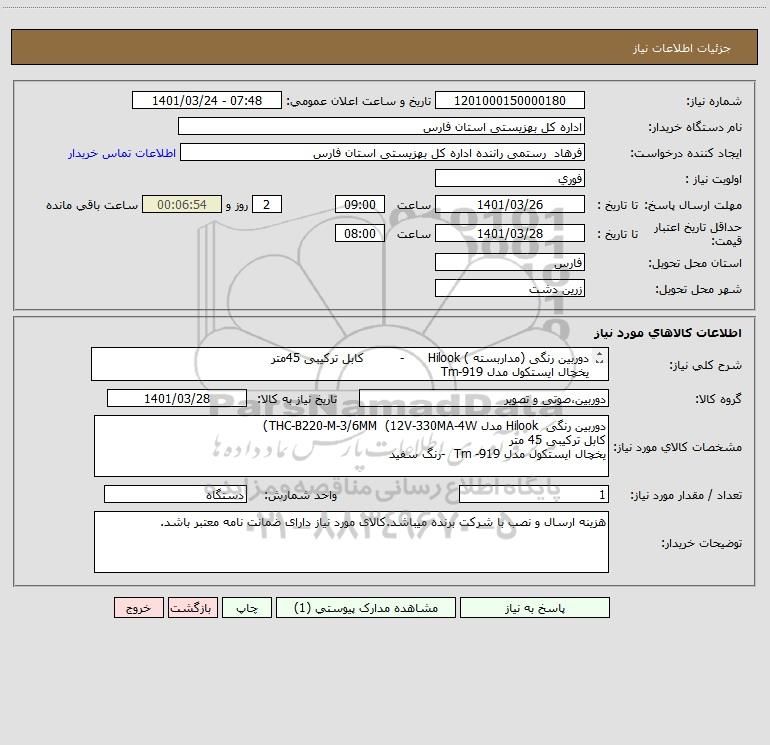This screenshot has height=745, width=770.
Task: Click the 'تاریخ نیاز به کالا:' label
Action: [x=297, y=399]
